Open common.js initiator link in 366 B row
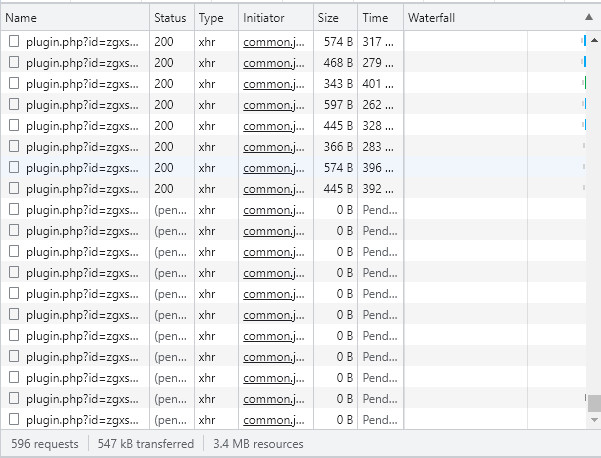This screenshot has height=458, width=601. [x=274, y=146]
